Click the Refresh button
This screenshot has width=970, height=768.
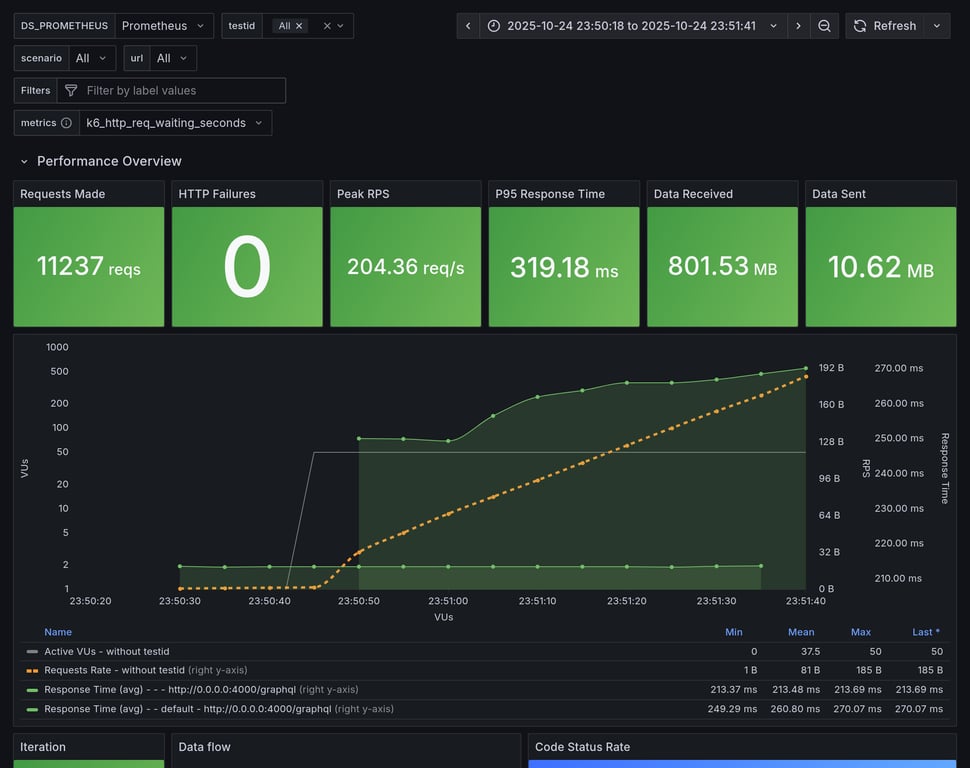coord(883,26)
